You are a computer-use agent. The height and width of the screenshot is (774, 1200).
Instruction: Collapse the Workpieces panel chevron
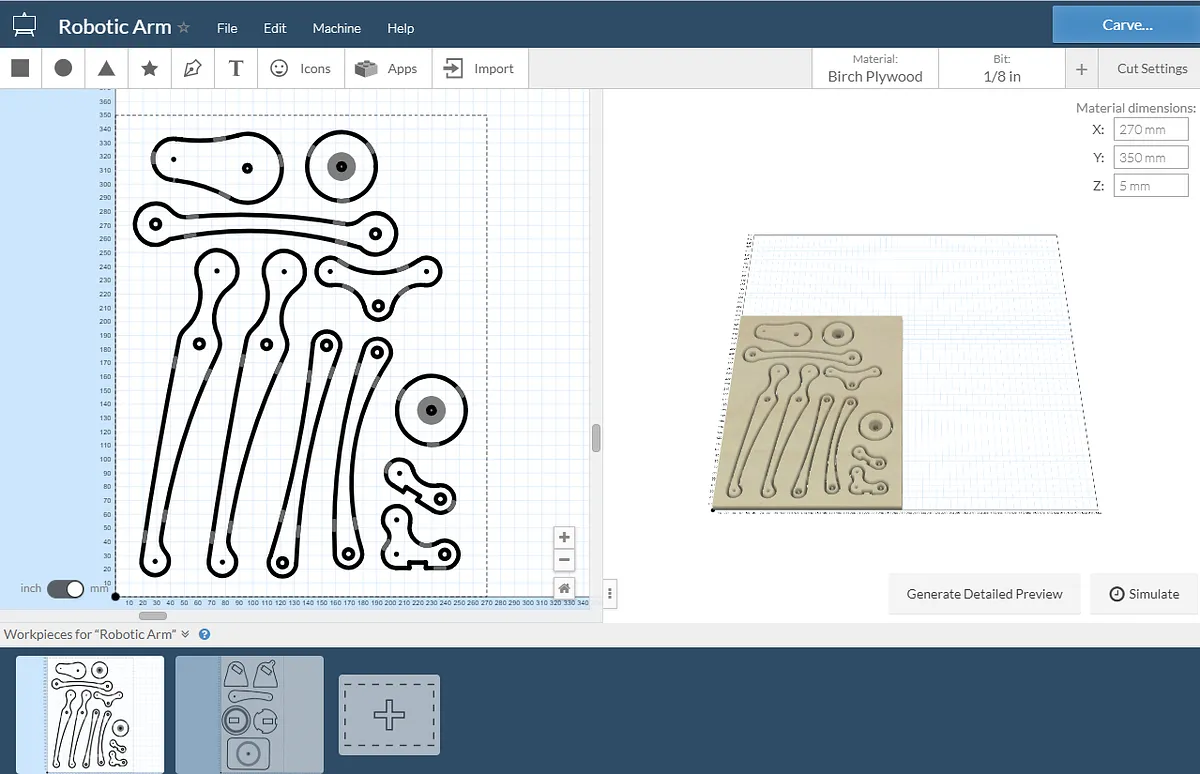pos(185,634)
